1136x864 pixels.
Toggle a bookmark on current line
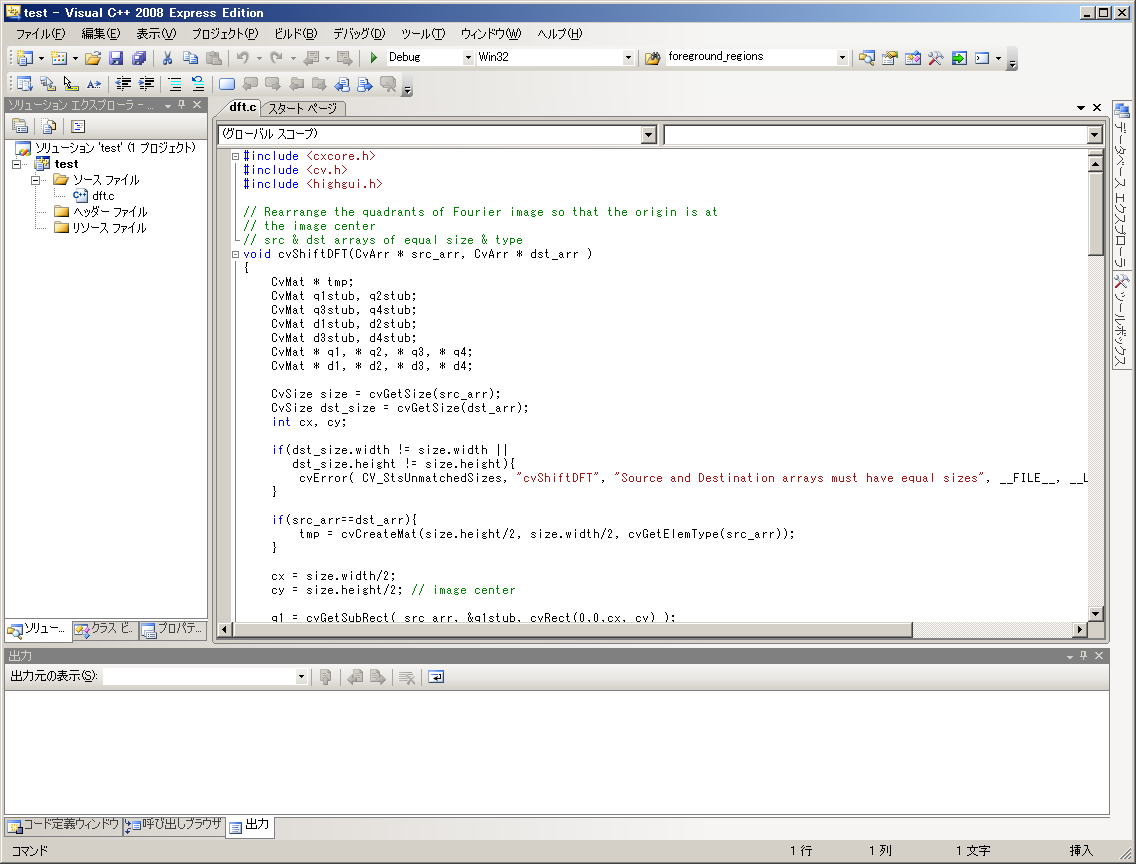coord(227,84)
